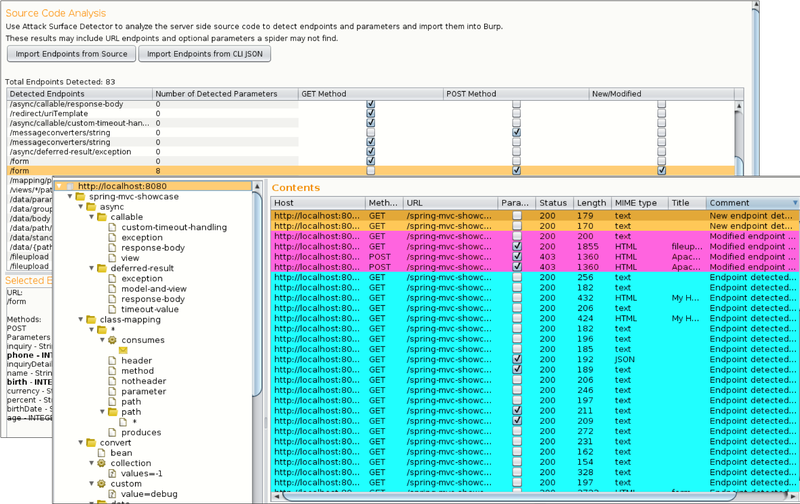The width and height of the screenshot is (800, 504).
Task: Toggle New/Modified checkbox for /async/callable/response-body row
Action: pyautogui.click(x=661, y=103)
